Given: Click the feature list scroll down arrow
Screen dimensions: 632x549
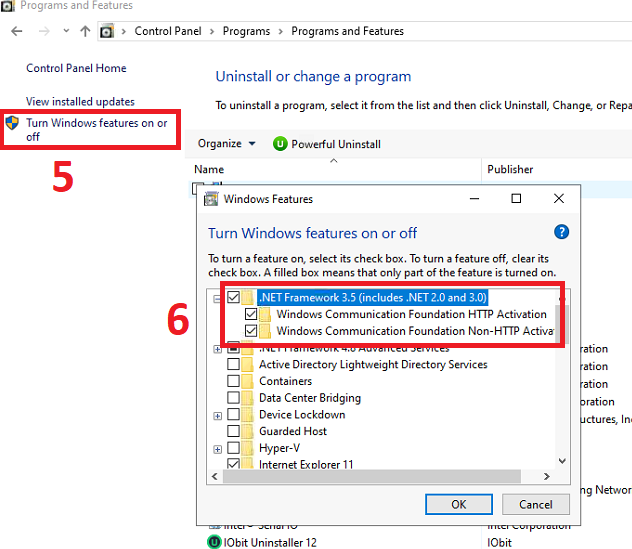Looking at the screenshot, I should (563, 461).
